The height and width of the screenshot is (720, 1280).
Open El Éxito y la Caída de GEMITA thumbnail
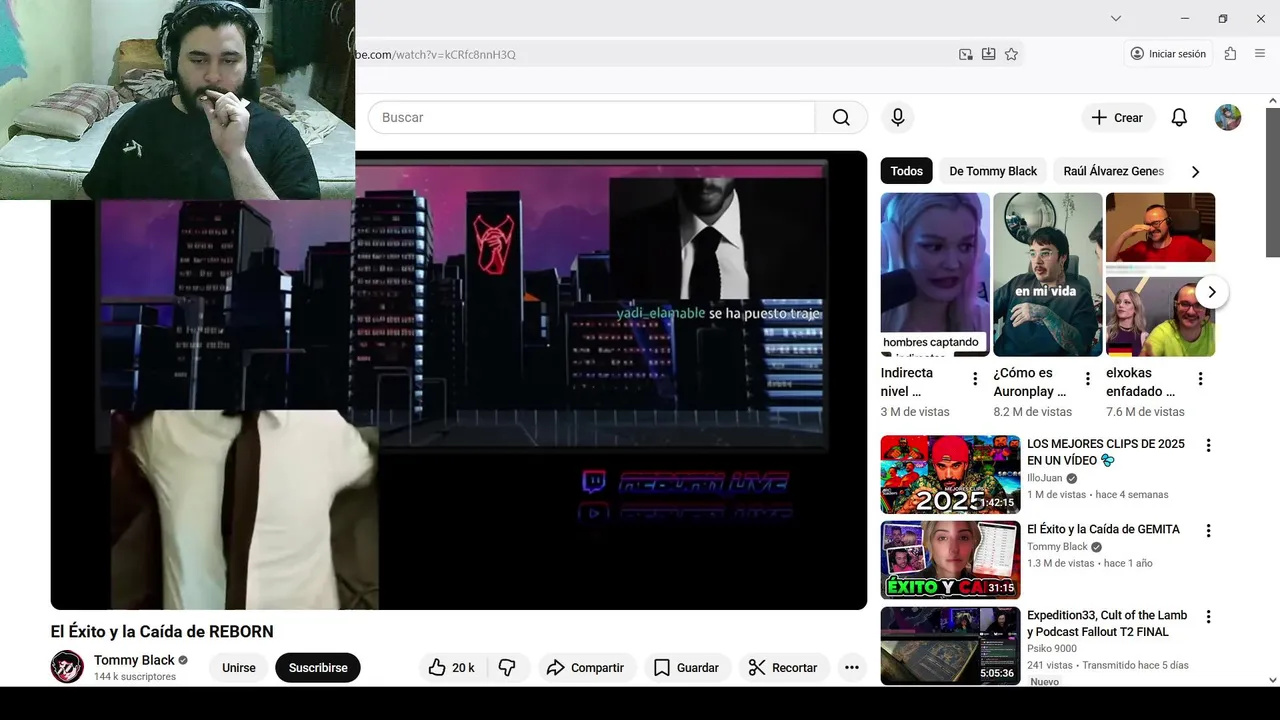pos(950,560)
